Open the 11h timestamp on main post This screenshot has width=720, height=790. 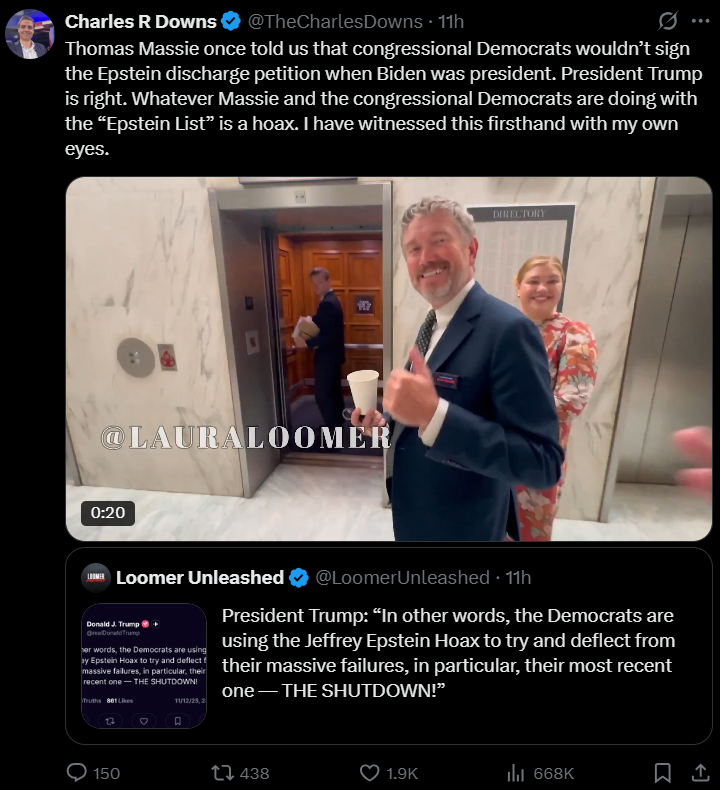451,22
